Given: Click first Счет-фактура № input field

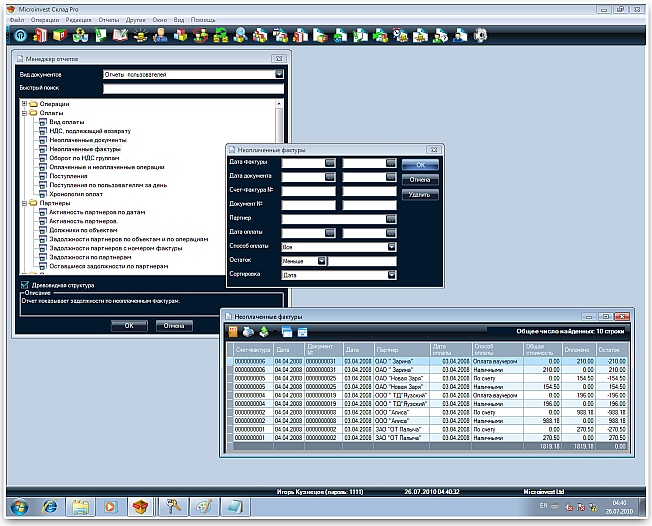Looking at the screenshot, I should point(309,191).
